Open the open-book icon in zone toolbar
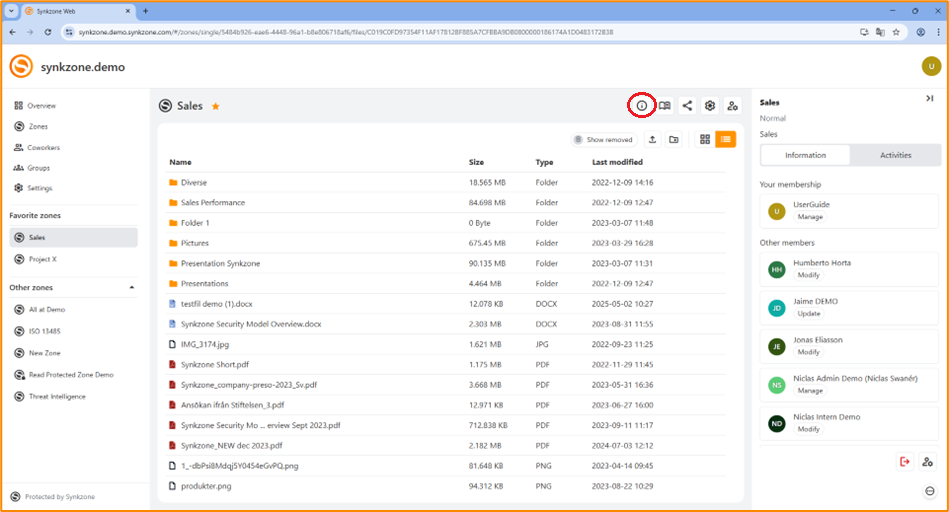949x512 pixels. pos(665,106)
